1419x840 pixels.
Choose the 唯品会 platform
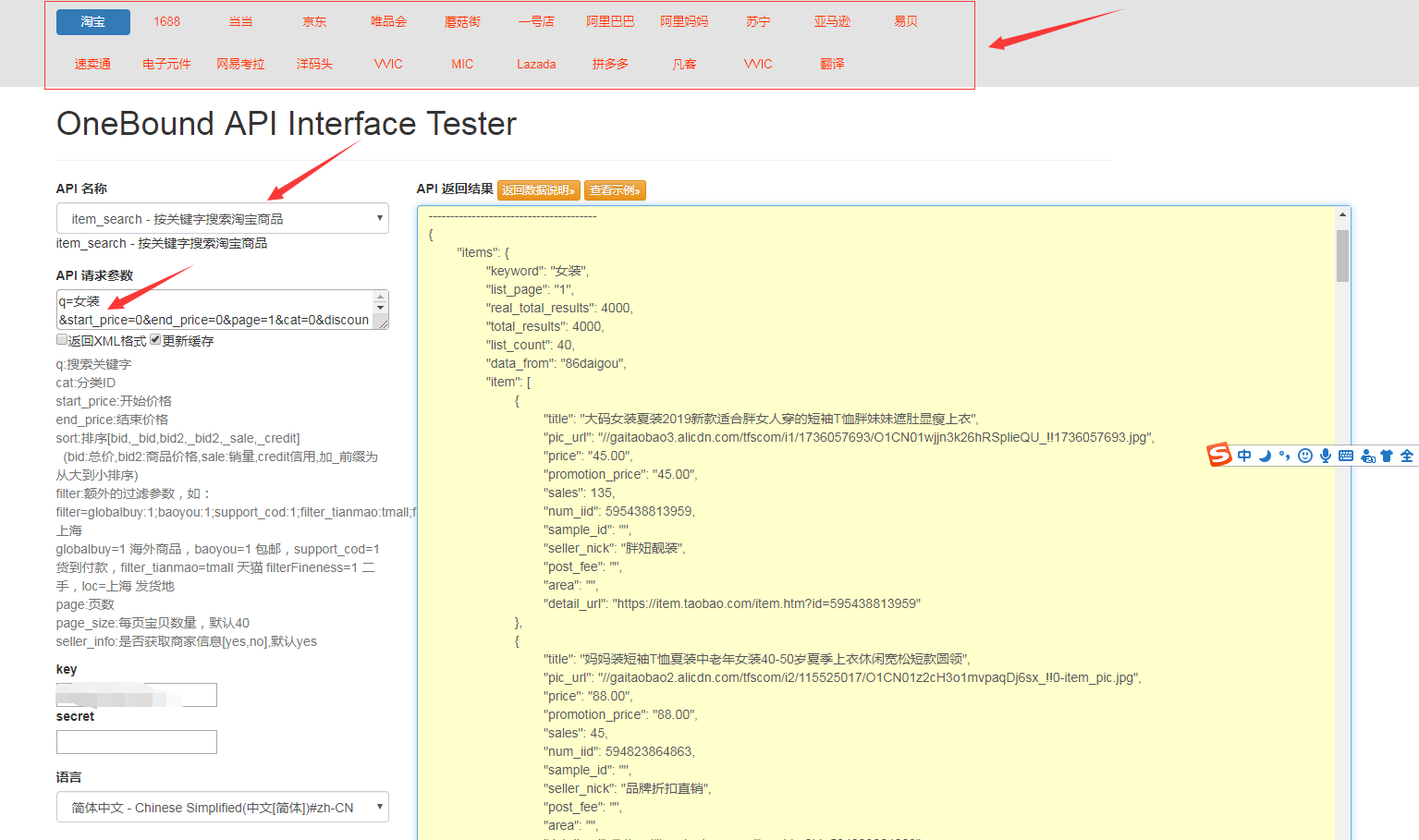[389, 21]
